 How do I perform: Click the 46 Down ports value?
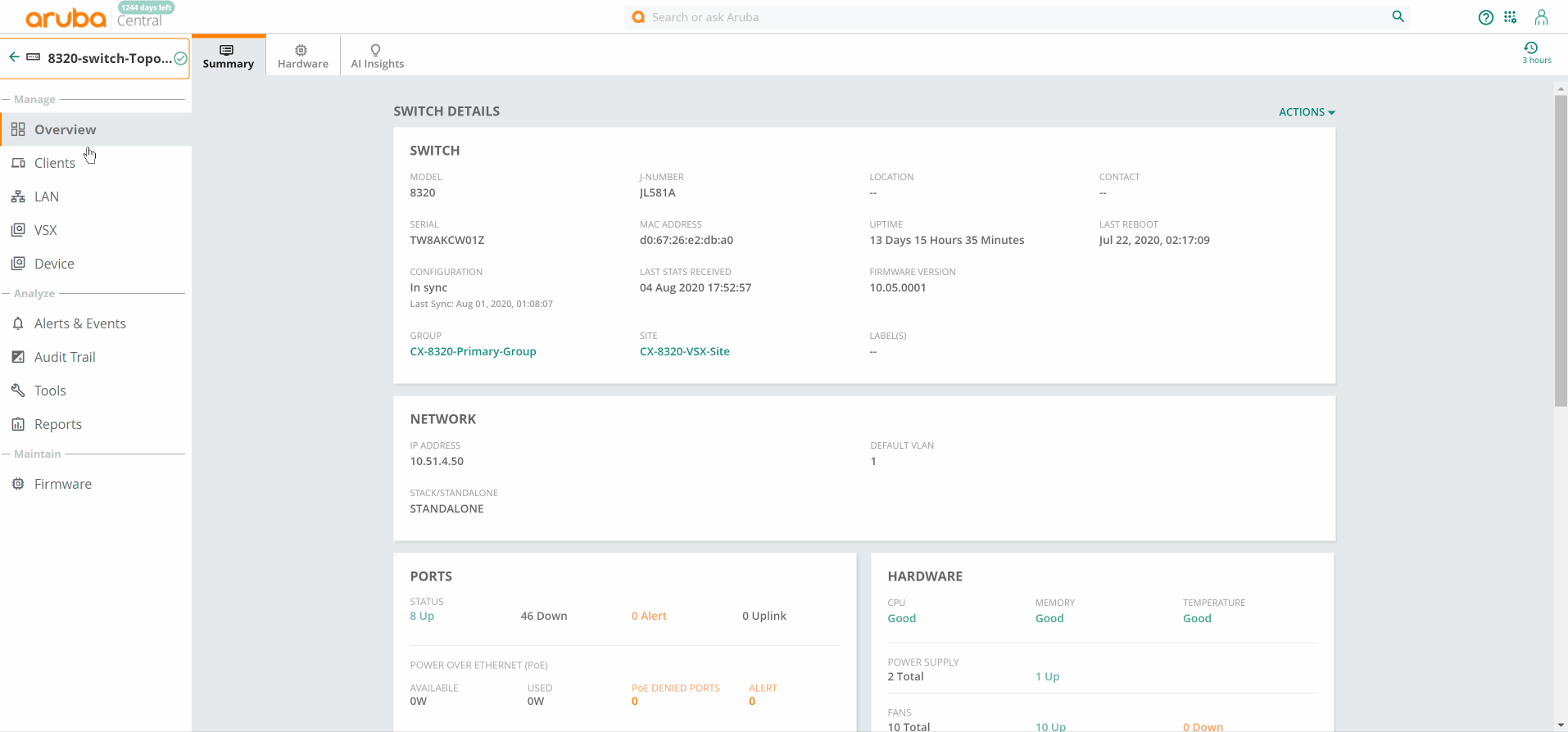tap(544, 616)
